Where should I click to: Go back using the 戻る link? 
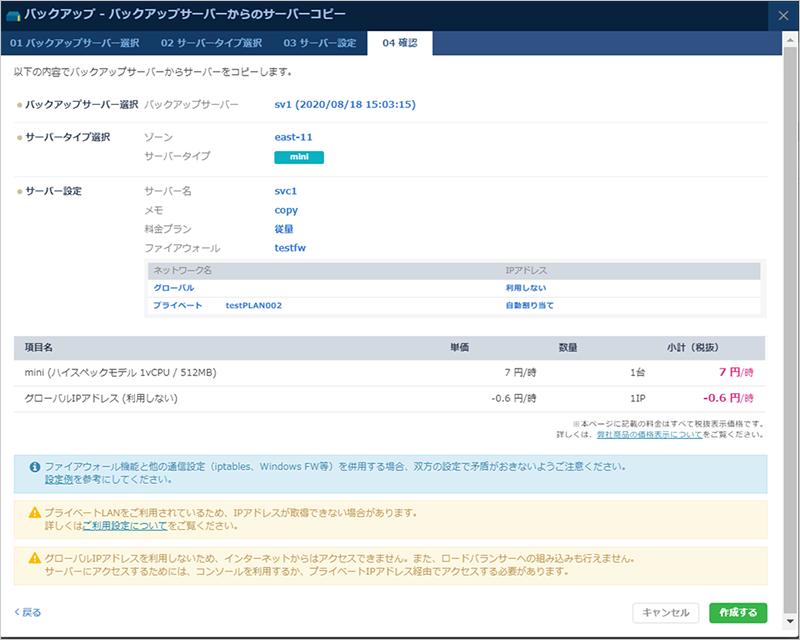28,612
